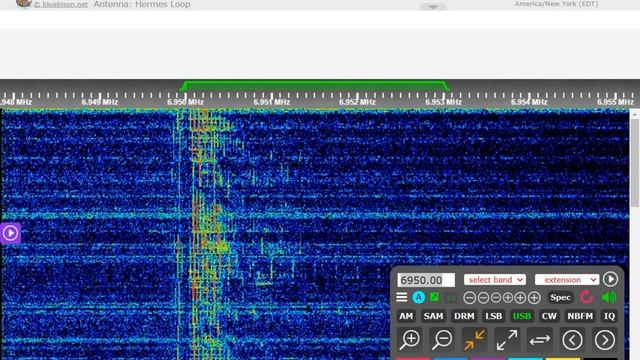Zoom out waterfall with magnifier minus
Viewport: 640px width, 360px height.
click(x=442, y=340)
